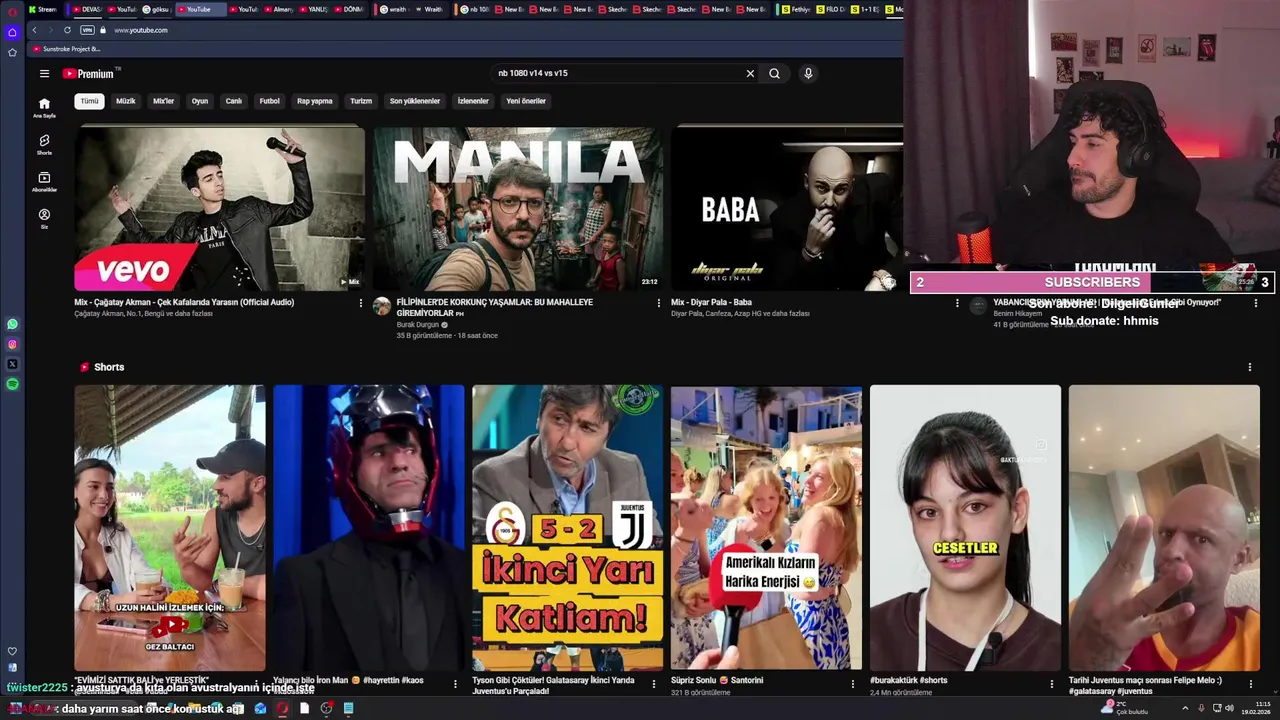
Task: Open options menu for Çağatay Akman mix
Action: pyautogui.click(x=361, y=303)
